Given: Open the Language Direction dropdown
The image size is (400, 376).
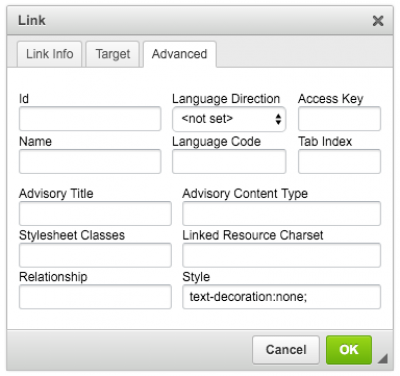Looking at the screenshot, I should tap(229, 119).
